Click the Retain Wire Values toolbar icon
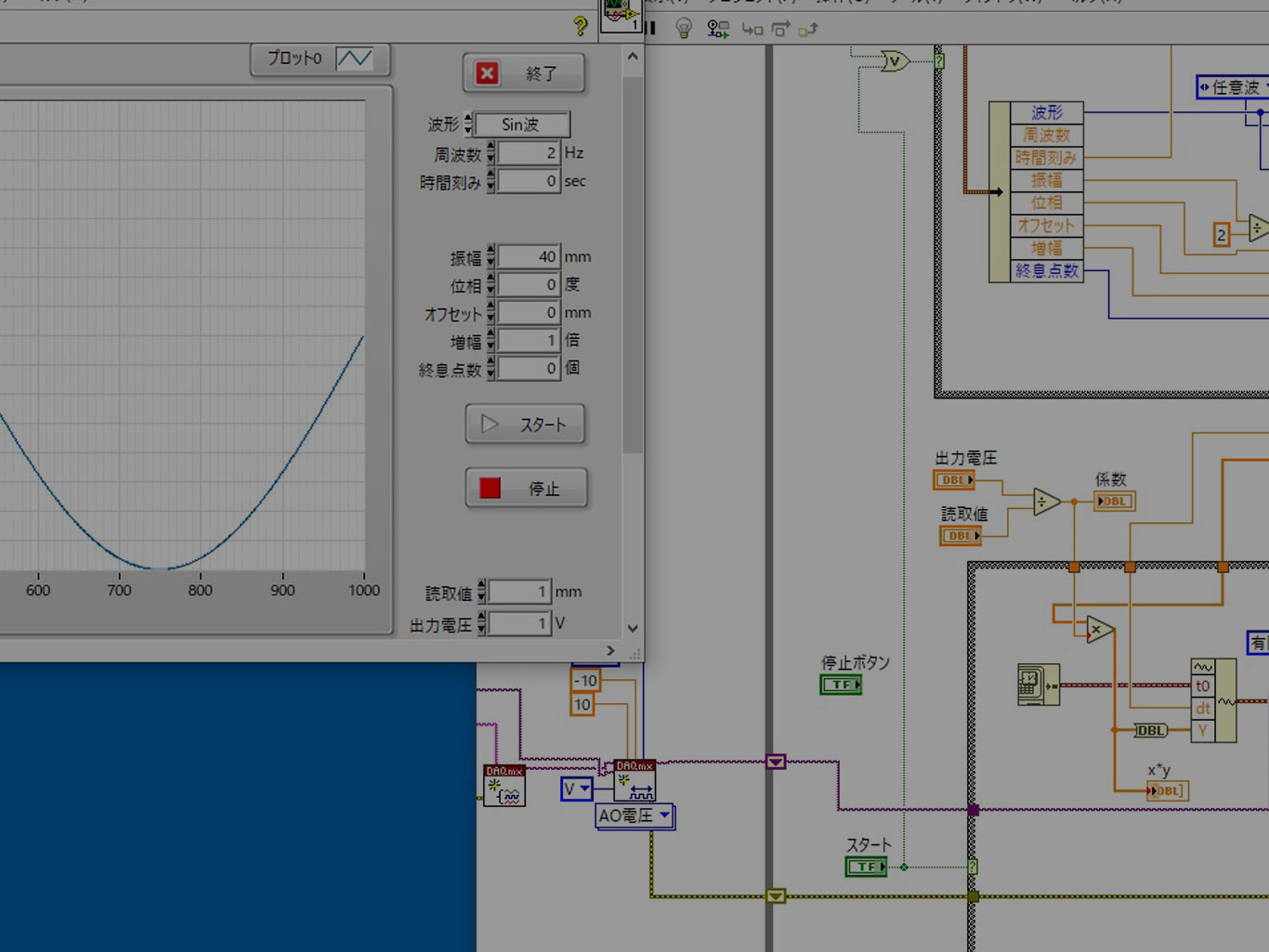The height and width of the screenshot is (952, 1269). (x=718, y=29)
